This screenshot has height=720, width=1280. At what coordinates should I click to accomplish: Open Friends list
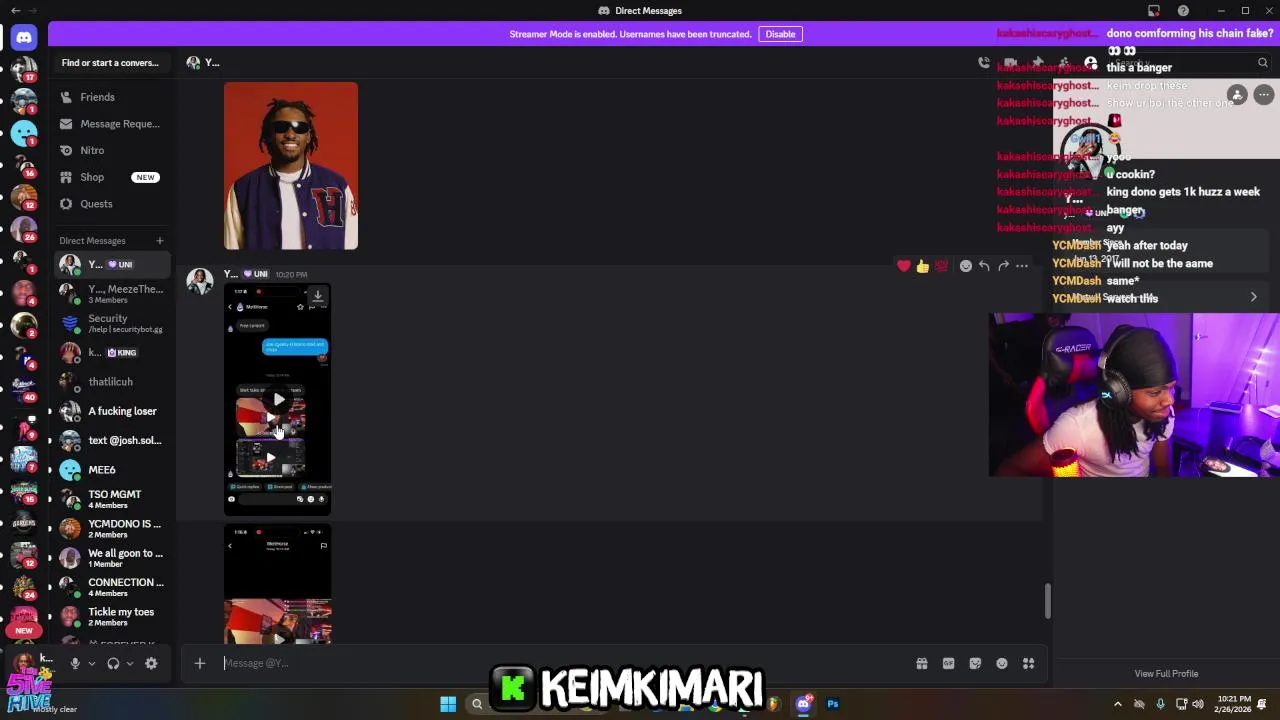click(x=112, y=97)
